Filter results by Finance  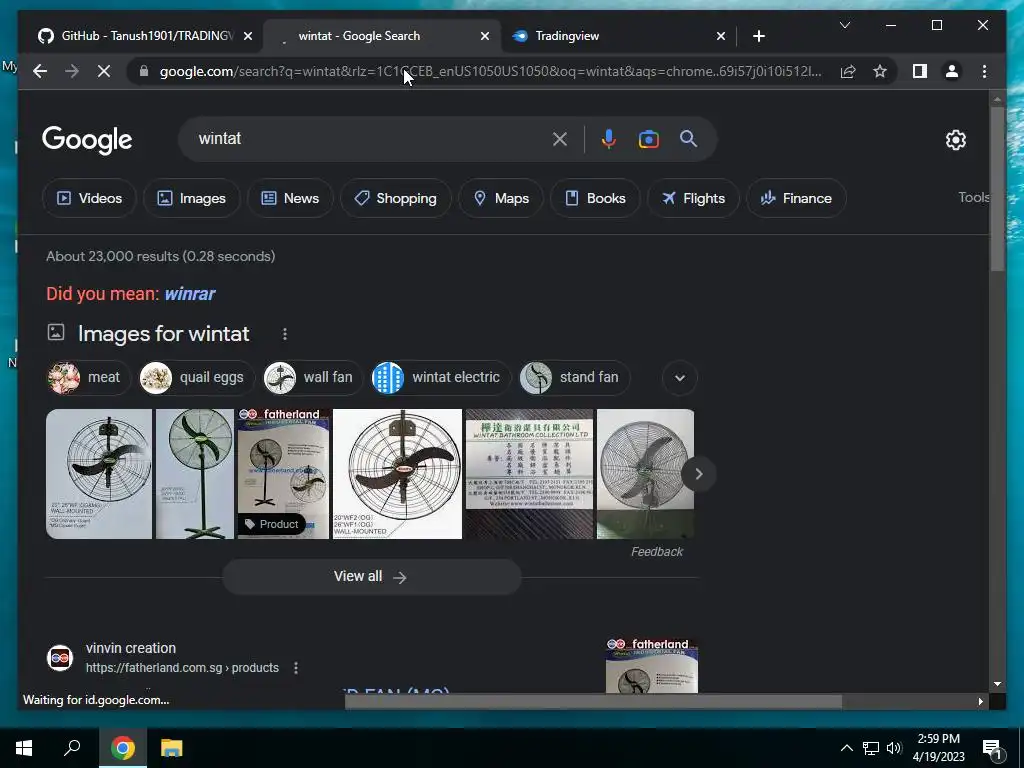[796, 198]
